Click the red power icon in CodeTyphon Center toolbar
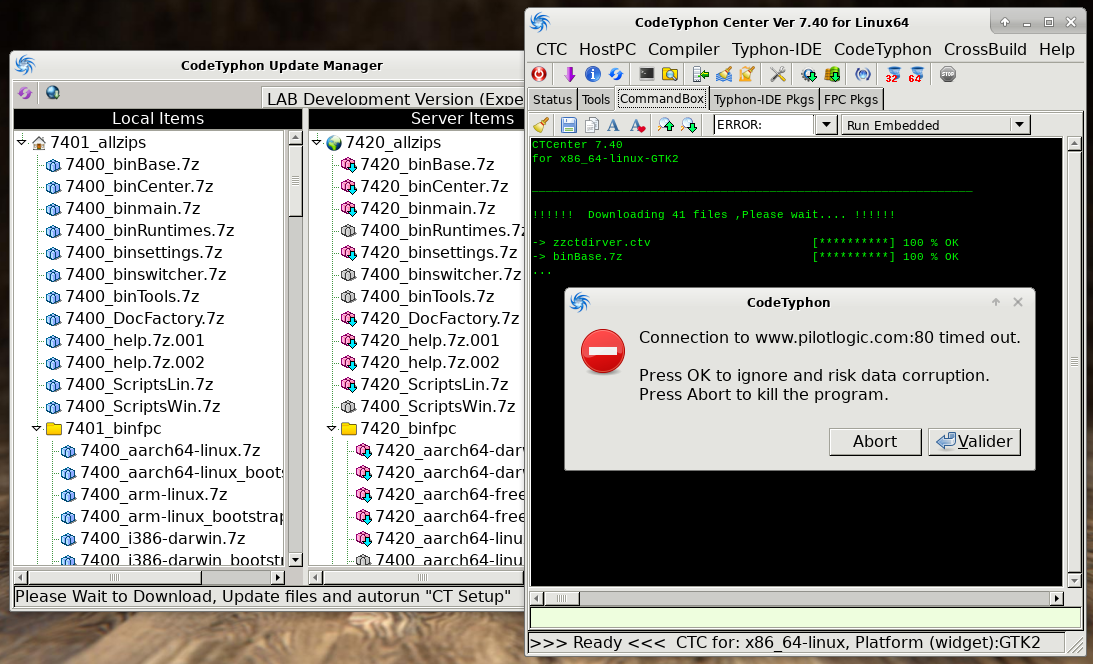Screen dimensions: 1093x664 539,75
